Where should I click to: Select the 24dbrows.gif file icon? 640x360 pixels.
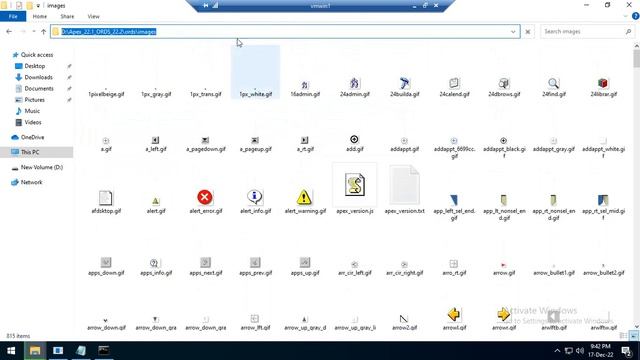pos(504,83)
